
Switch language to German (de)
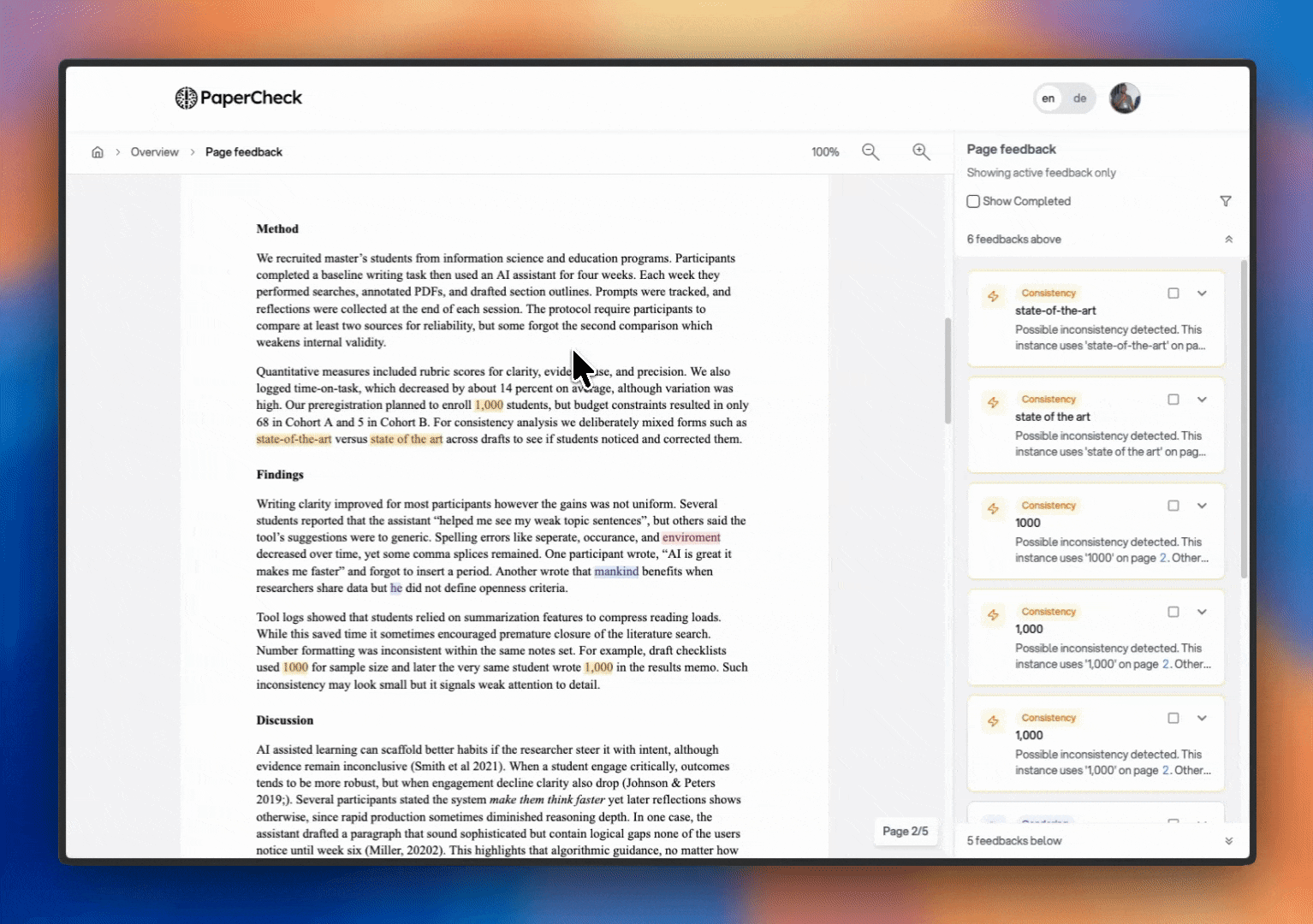coord(1080,98)
